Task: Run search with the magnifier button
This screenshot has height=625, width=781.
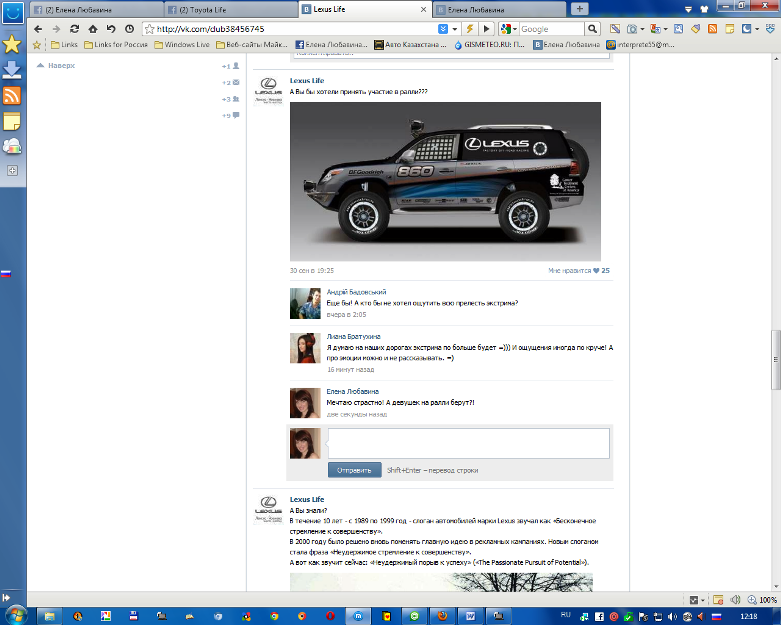Action: [592, 29]
